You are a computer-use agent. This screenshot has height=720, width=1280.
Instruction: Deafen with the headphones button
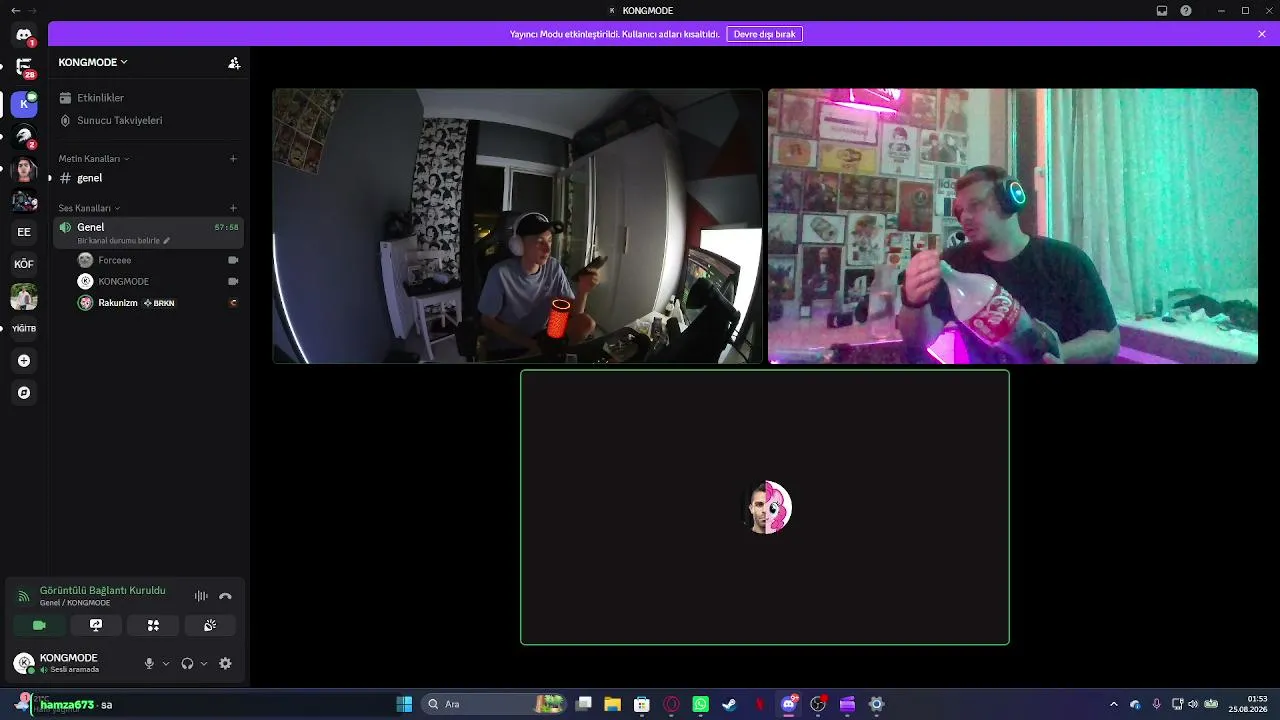point(187,663)
